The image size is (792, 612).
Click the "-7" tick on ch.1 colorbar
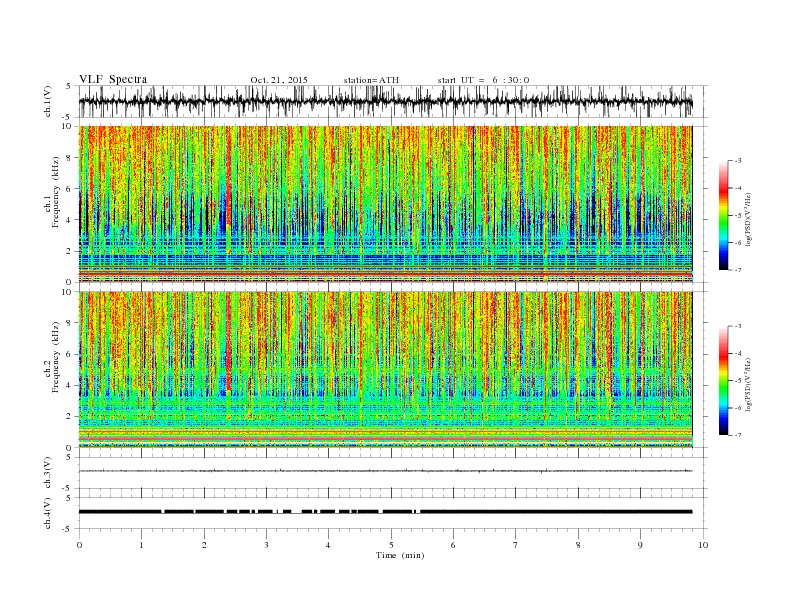pos(738,270)
